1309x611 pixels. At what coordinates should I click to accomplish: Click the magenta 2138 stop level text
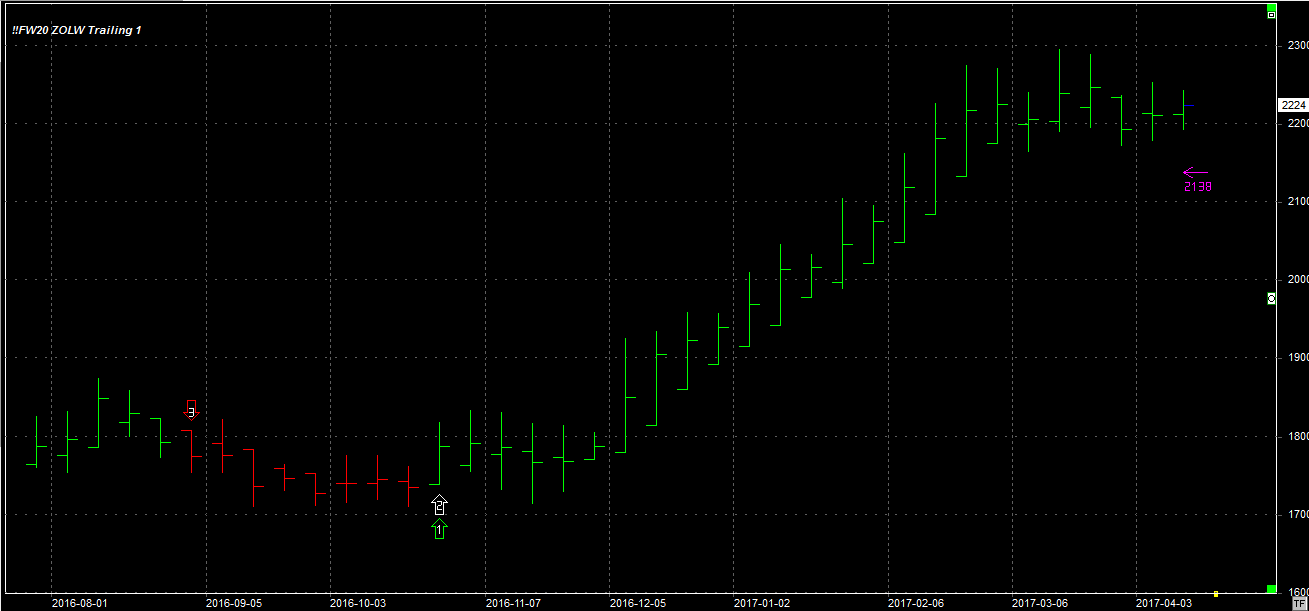tap(1197, 186)
